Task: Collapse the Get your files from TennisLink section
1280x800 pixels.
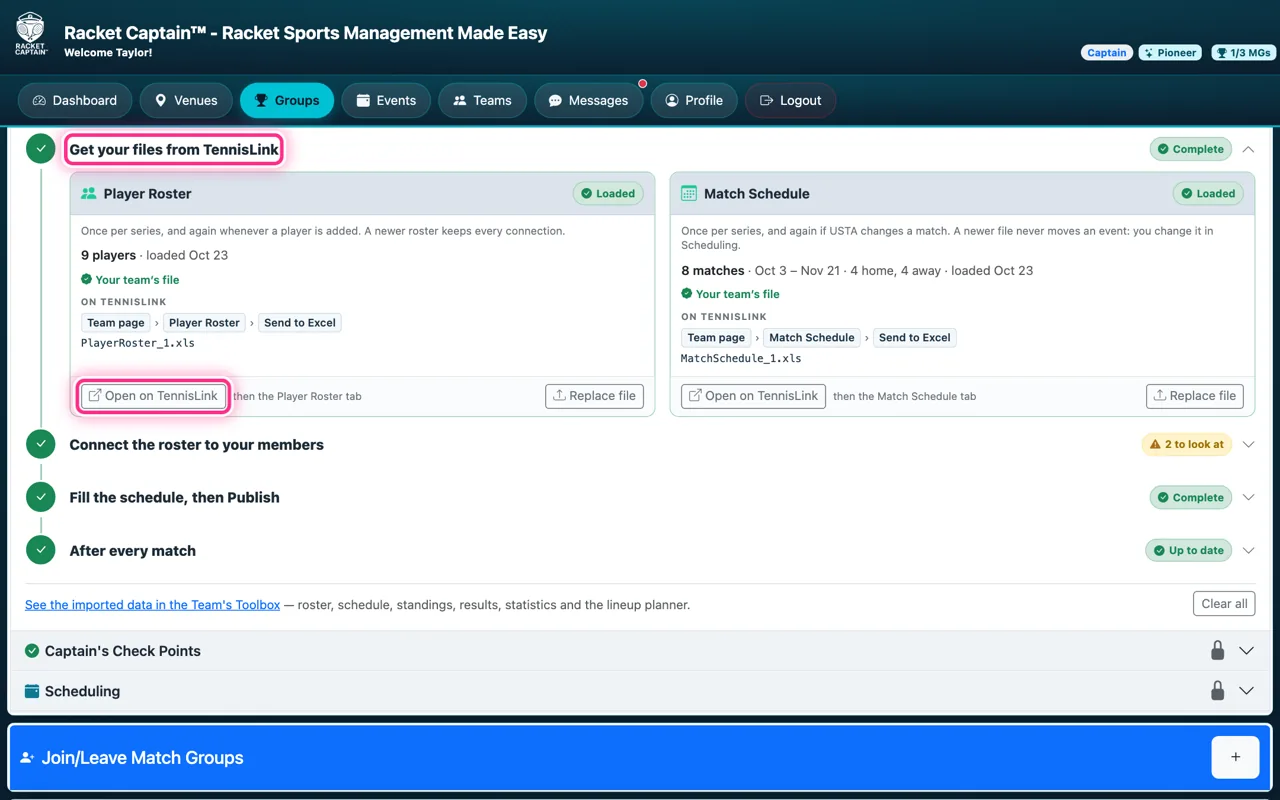Action: click(x=1248, y=149)
